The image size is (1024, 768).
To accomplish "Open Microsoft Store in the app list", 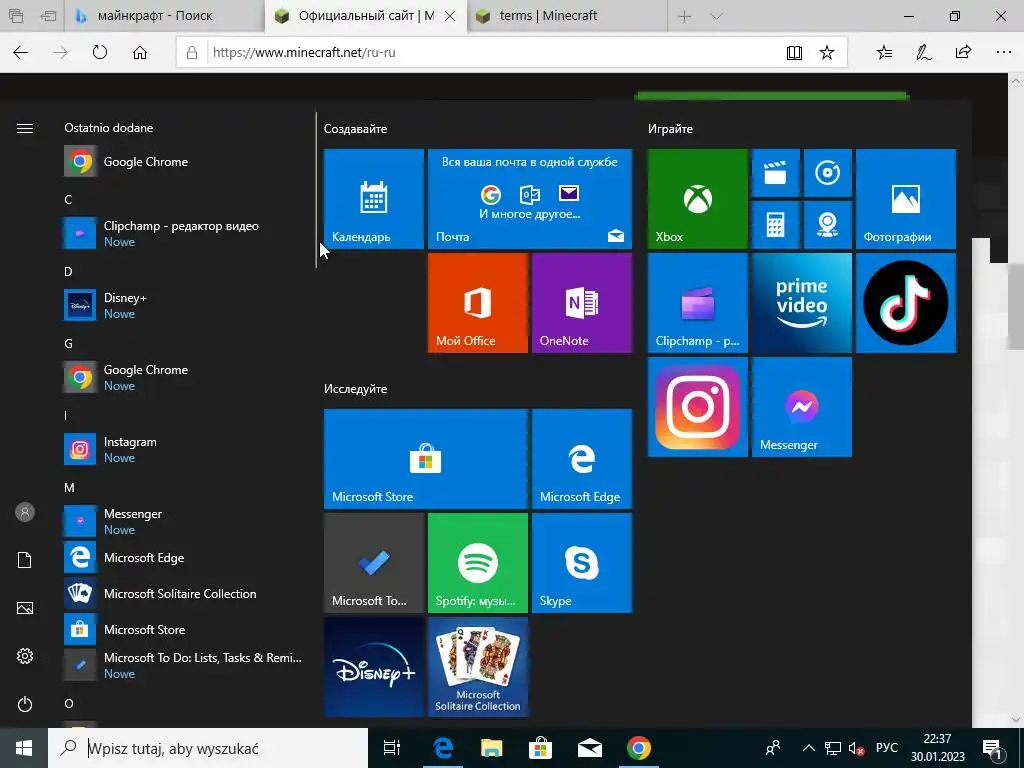I will point(185,630).
